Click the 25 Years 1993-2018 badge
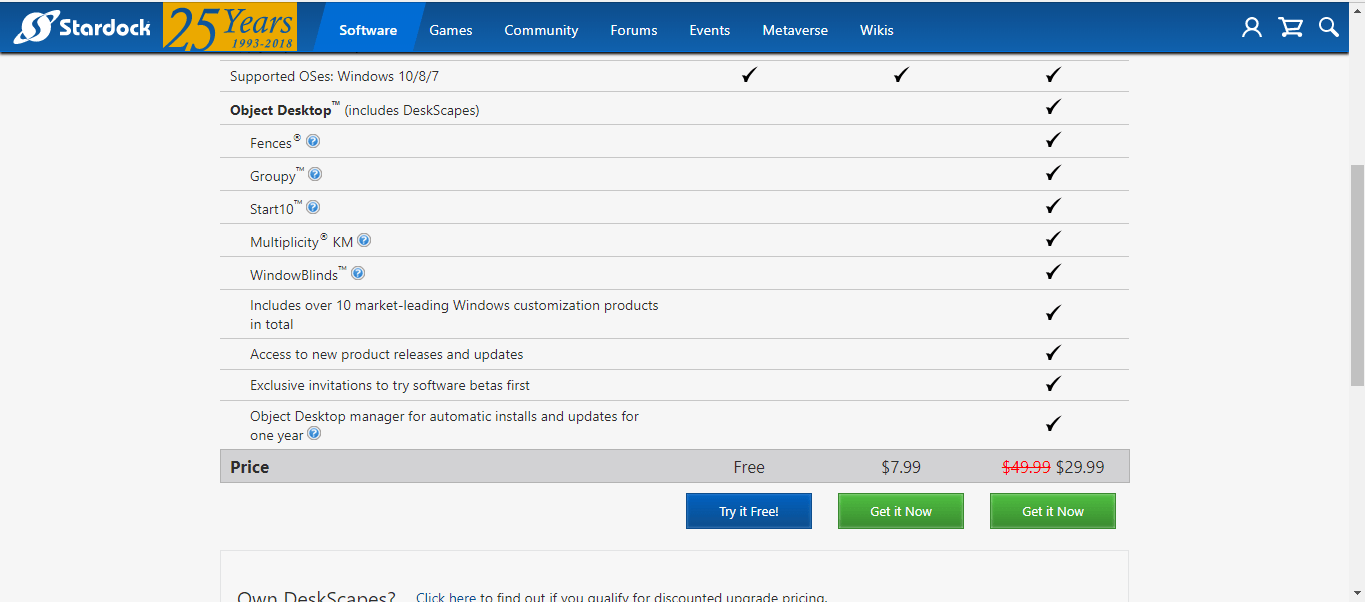1365x602 pixels. coord(230,28)
